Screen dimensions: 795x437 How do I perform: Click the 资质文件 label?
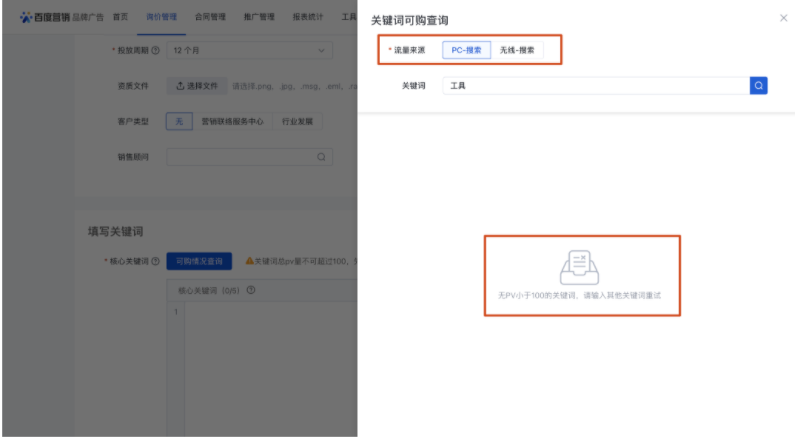click(133, 86)
